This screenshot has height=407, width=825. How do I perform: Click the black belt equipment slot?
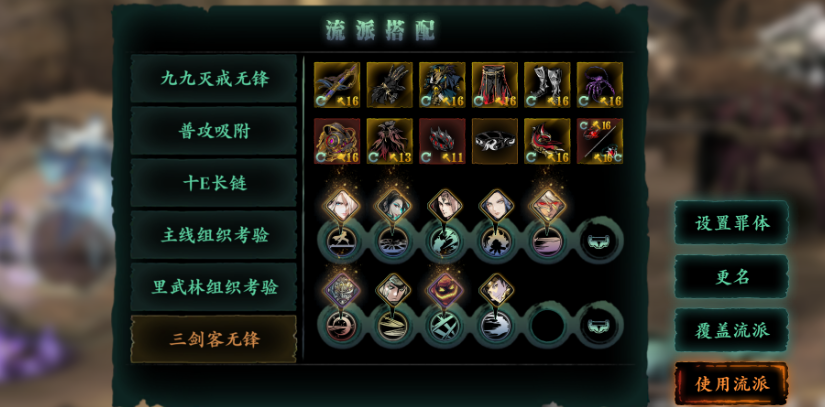(495, 141)
